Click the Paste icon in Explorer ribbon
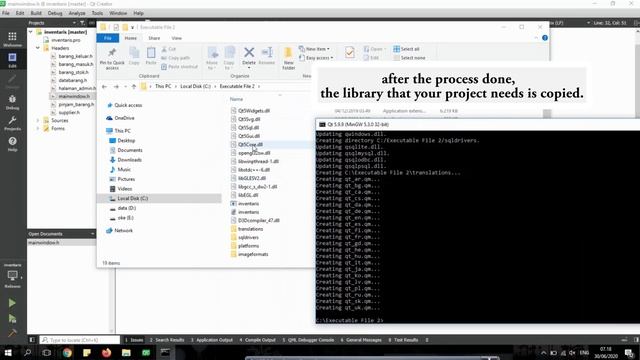 [151, 56]
